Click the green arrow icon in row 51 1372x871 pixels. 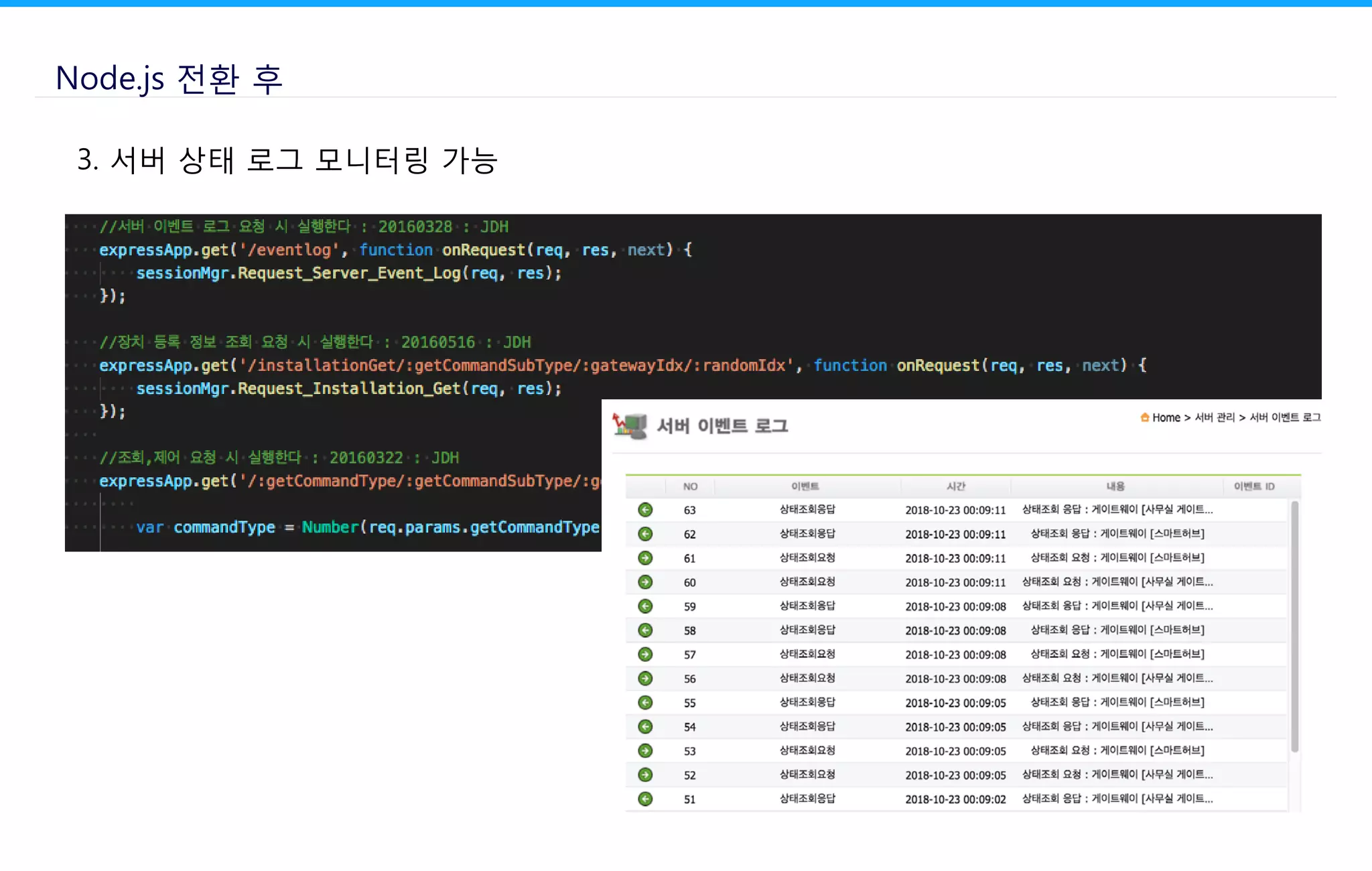645,799
